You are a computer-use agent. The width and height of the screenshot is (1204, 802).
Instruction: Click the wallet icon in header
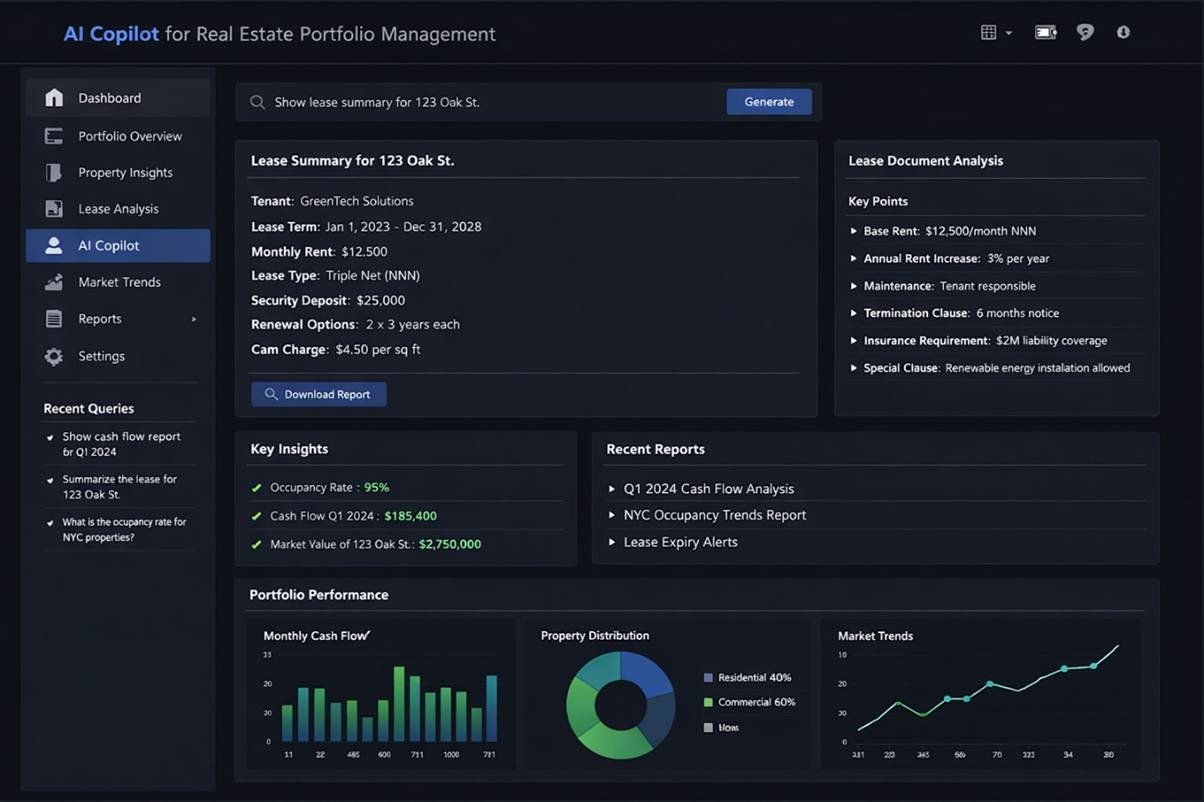(x=1046, y=32)
